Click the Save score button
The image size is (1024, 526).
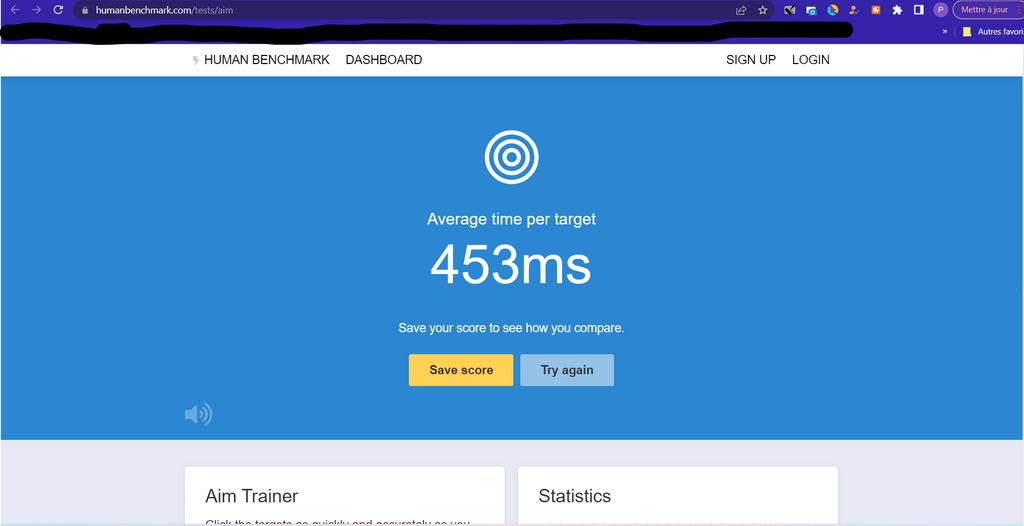point(461,370)
